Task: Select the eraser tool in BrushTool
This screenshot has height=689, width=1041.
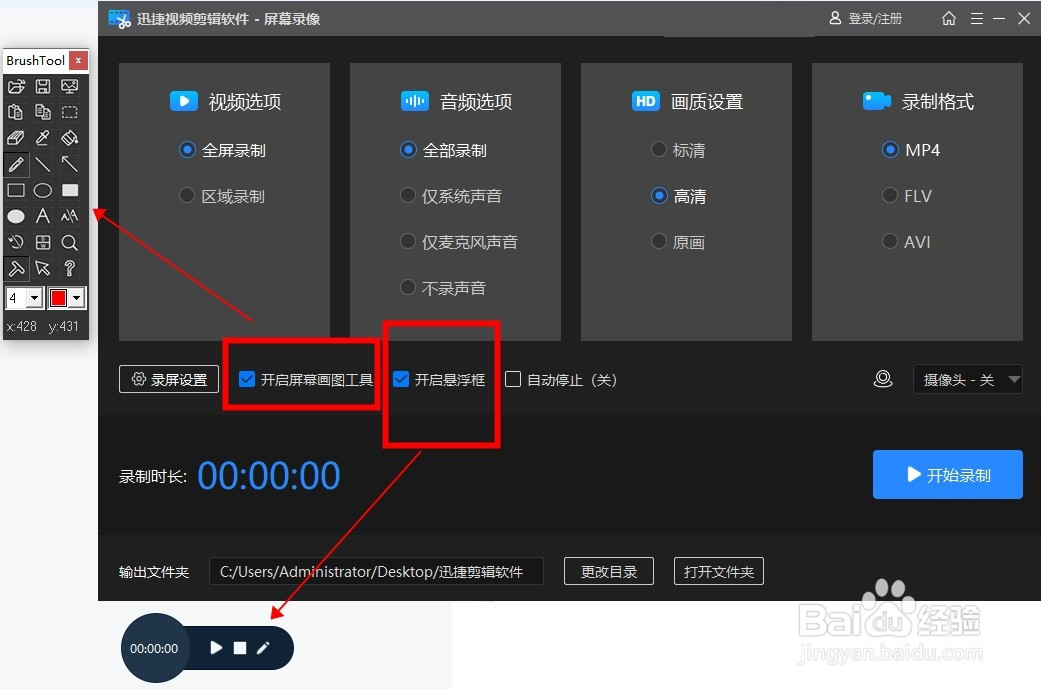Action: coord(16,137)
